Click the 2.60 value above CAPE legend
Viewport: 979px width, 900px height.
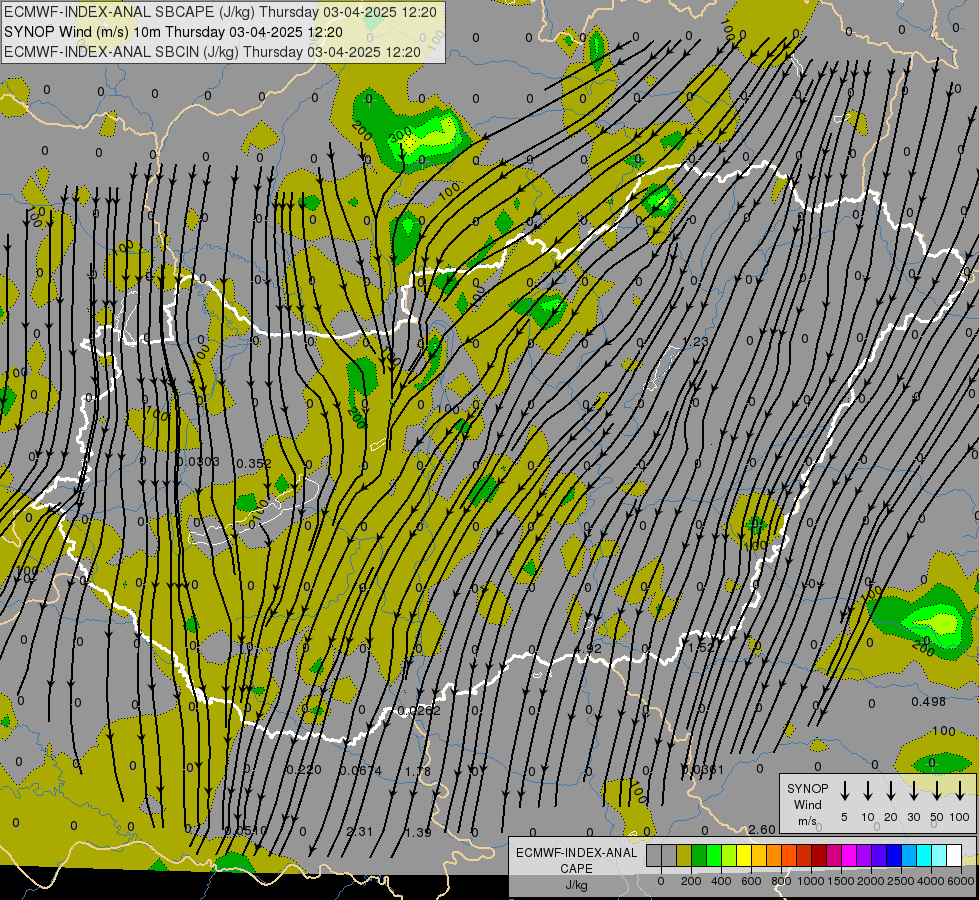[762, 829]
